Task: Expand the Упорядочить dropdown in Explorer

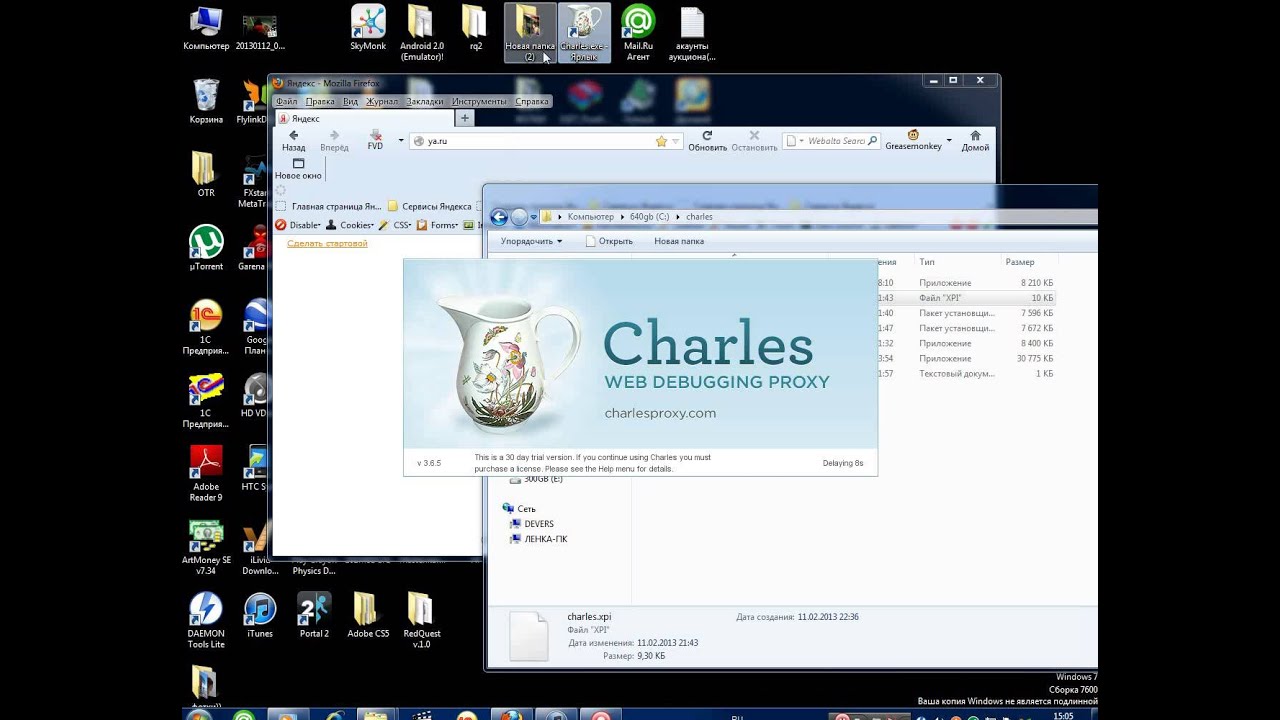Action: click(531, 241)
